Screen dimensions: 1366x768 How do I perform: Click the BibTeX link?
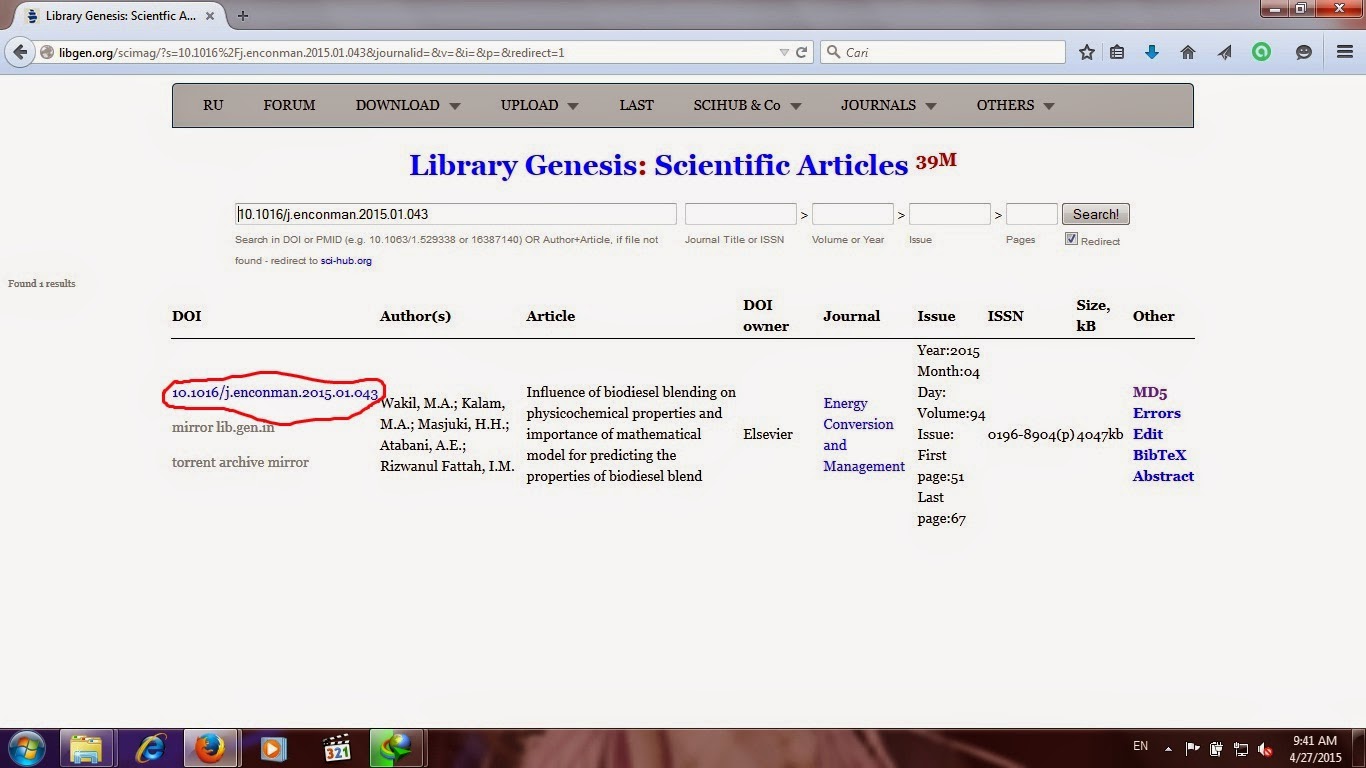point(1160,455)
